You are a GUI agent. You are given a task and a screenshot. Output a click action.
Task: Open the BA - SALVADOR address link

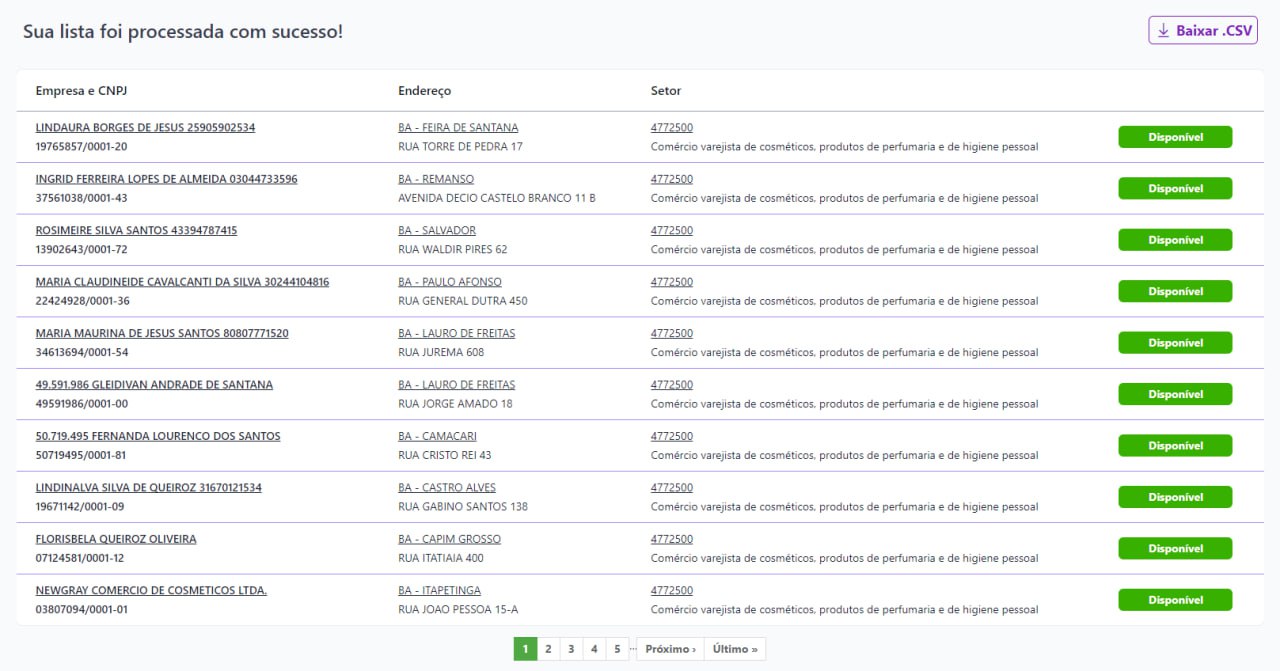(x=437, y=231)
